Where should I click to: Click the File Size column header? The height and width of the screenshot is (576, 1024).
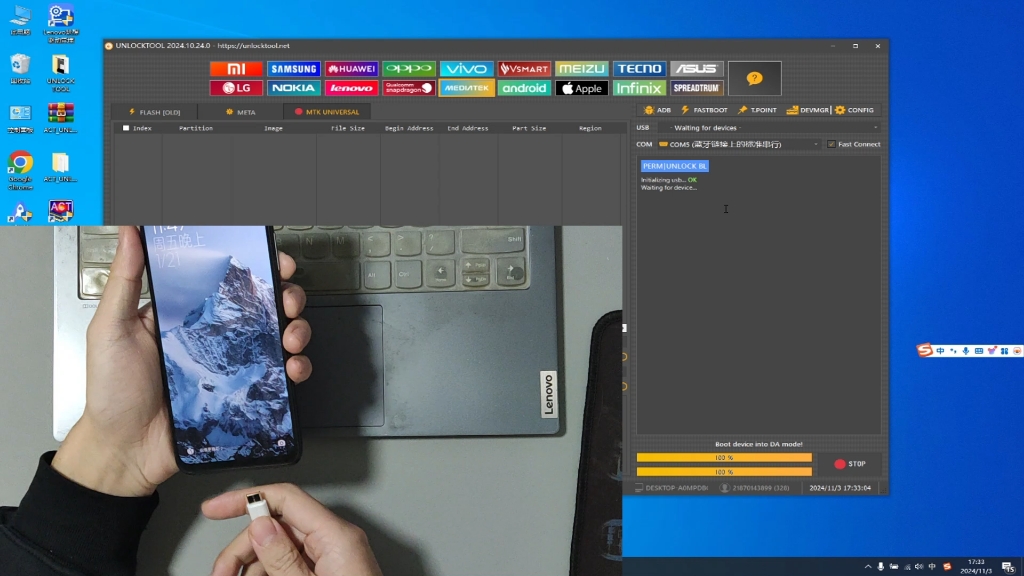(347, 128)
